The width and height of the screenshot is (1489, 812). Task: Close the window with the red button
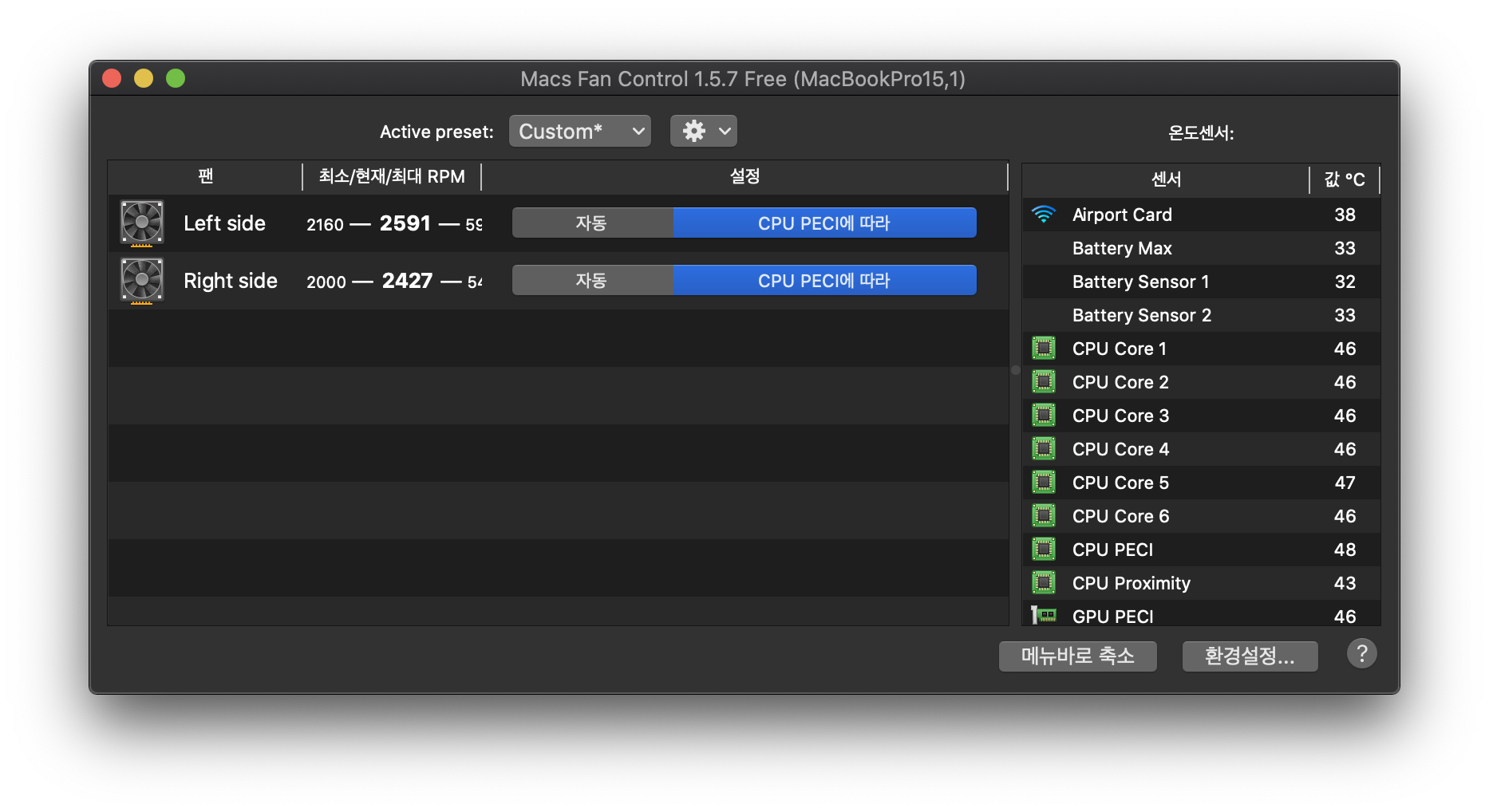[112, 78]
